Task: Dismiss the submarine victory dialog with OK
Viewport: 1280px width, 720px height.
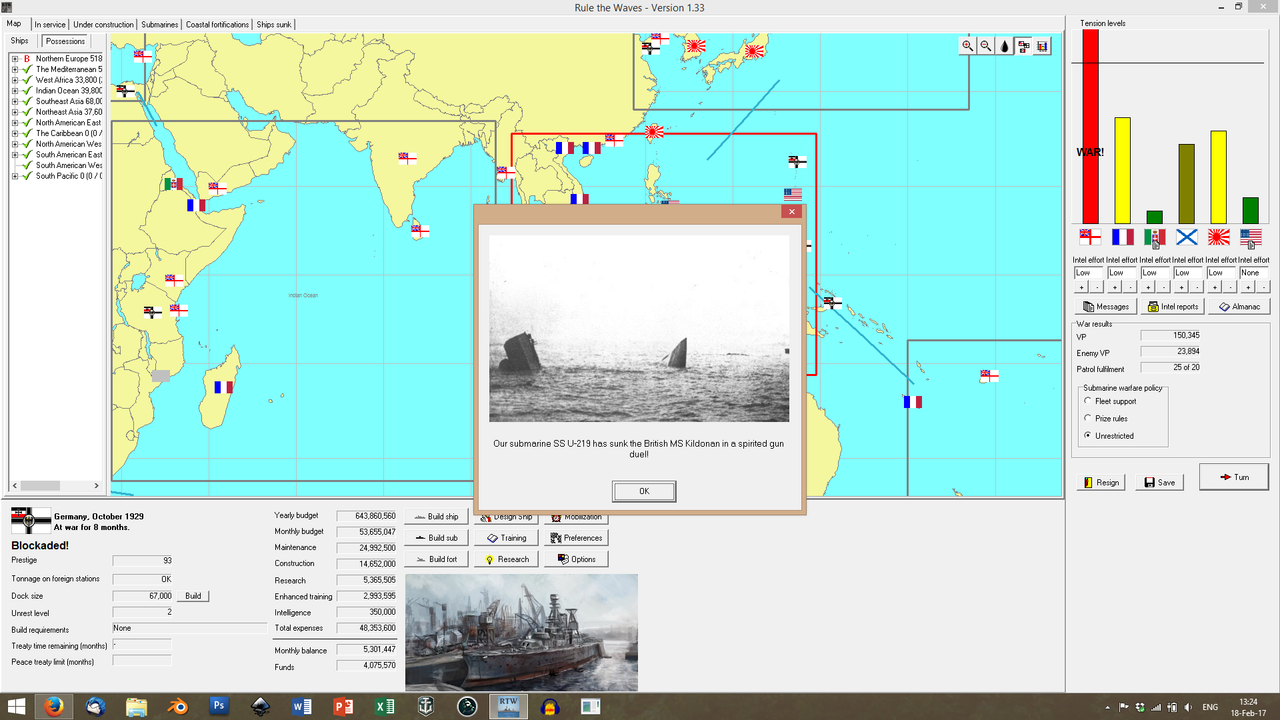Action: click(643, 491)
